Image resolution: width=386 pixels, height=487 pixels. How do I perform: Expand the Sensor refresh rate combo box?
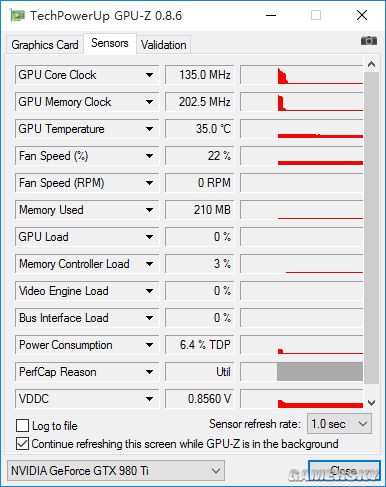[339, 424]
